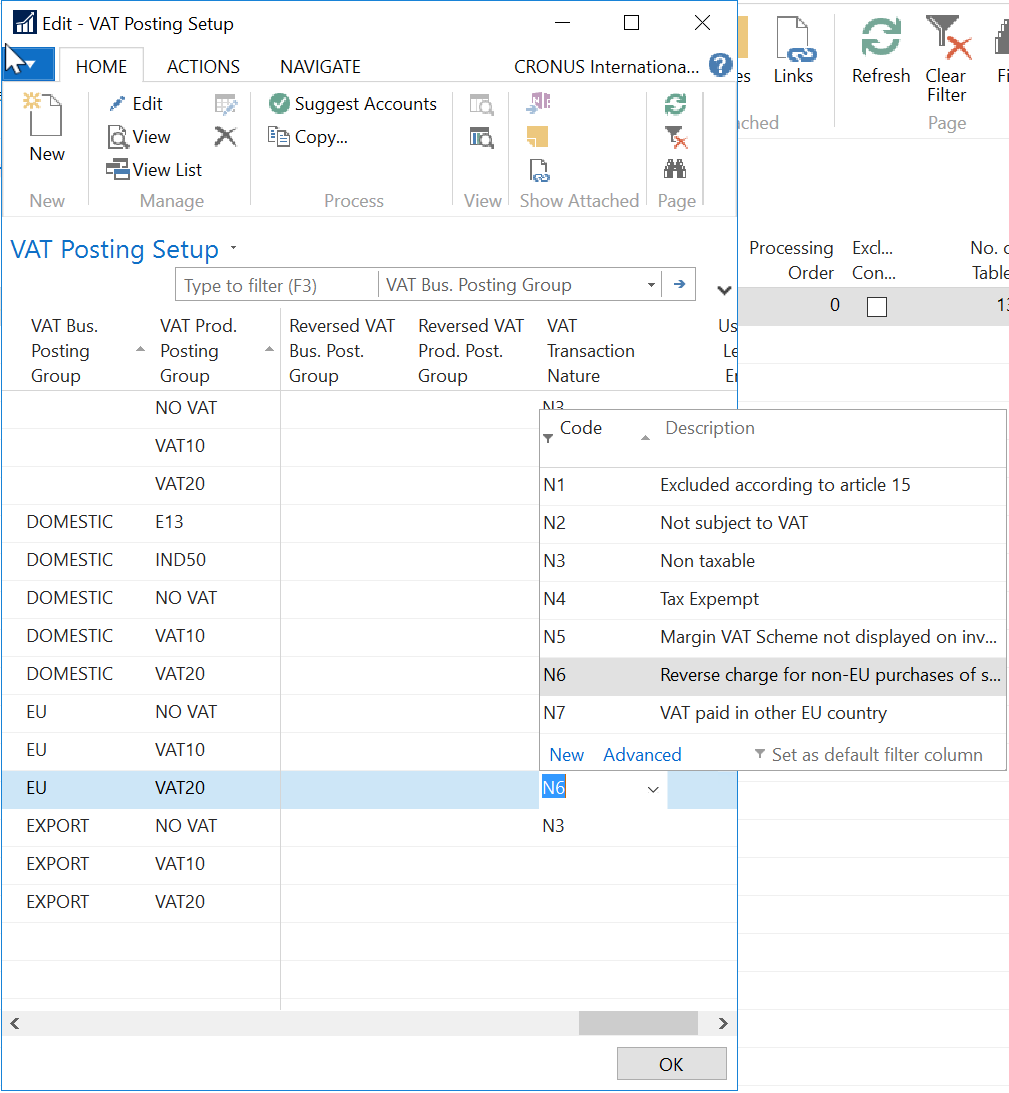Viewport: 1009px width, 1093px height.
Task: Click the blue filter apply arrow button
Action: click(679, 284)
